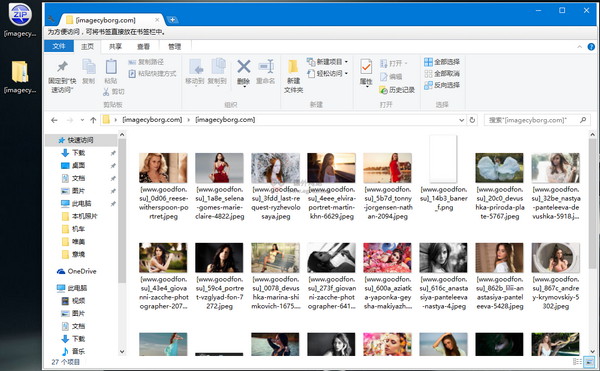Viewport: 600px width, 371px height.
Task: Add a new window tab with plus button
Action: (x=173, y=20)
